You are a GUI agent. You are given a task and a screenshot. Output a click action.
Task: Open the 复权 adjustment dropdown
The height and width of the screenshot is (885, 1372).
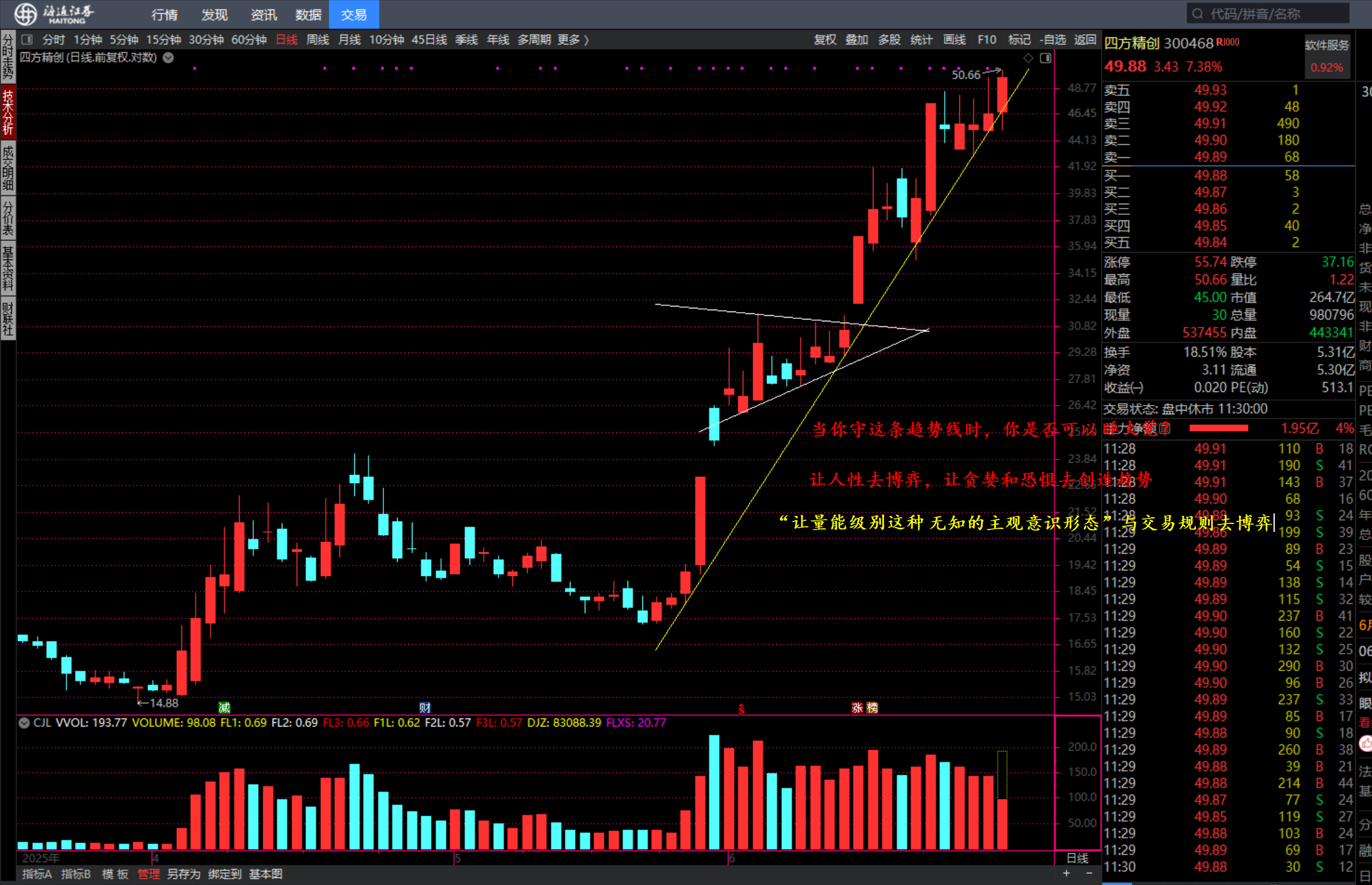[x=824, y=40]
